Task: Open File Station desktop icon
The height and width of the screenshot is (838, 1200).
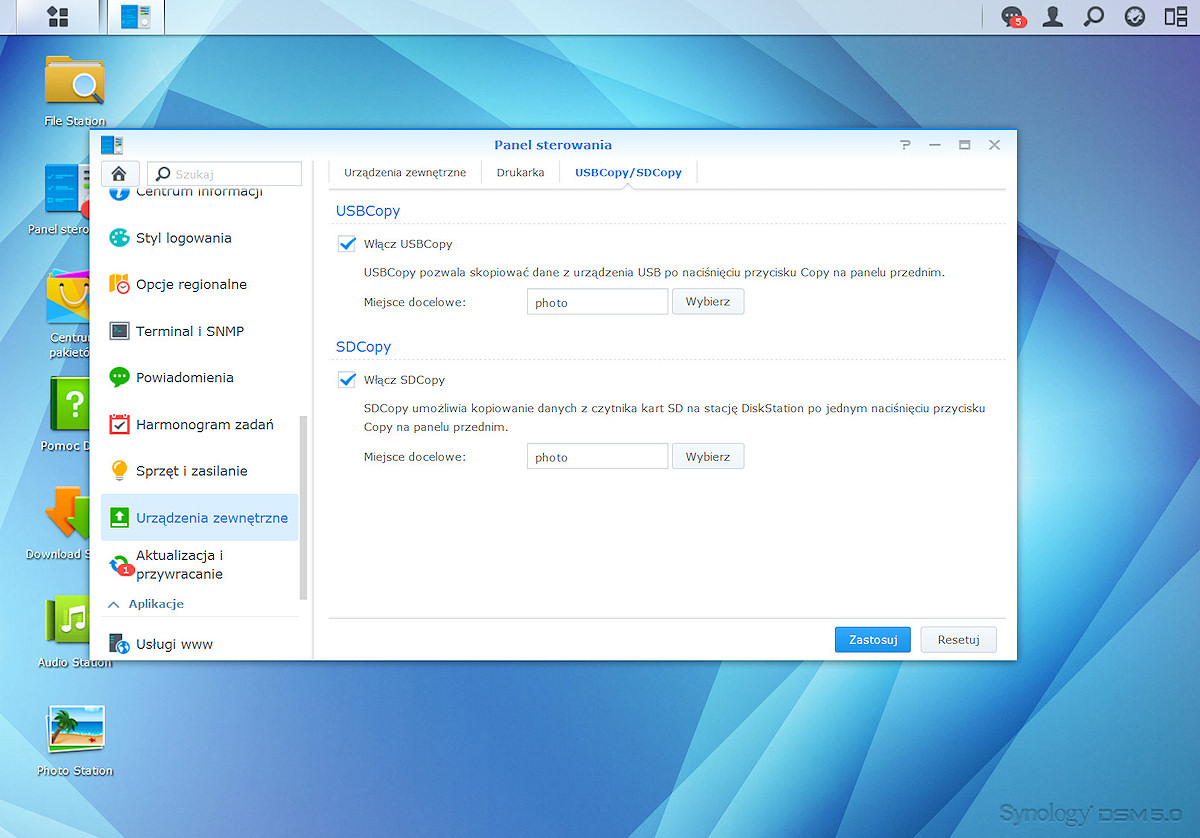Action: [75, 90]
